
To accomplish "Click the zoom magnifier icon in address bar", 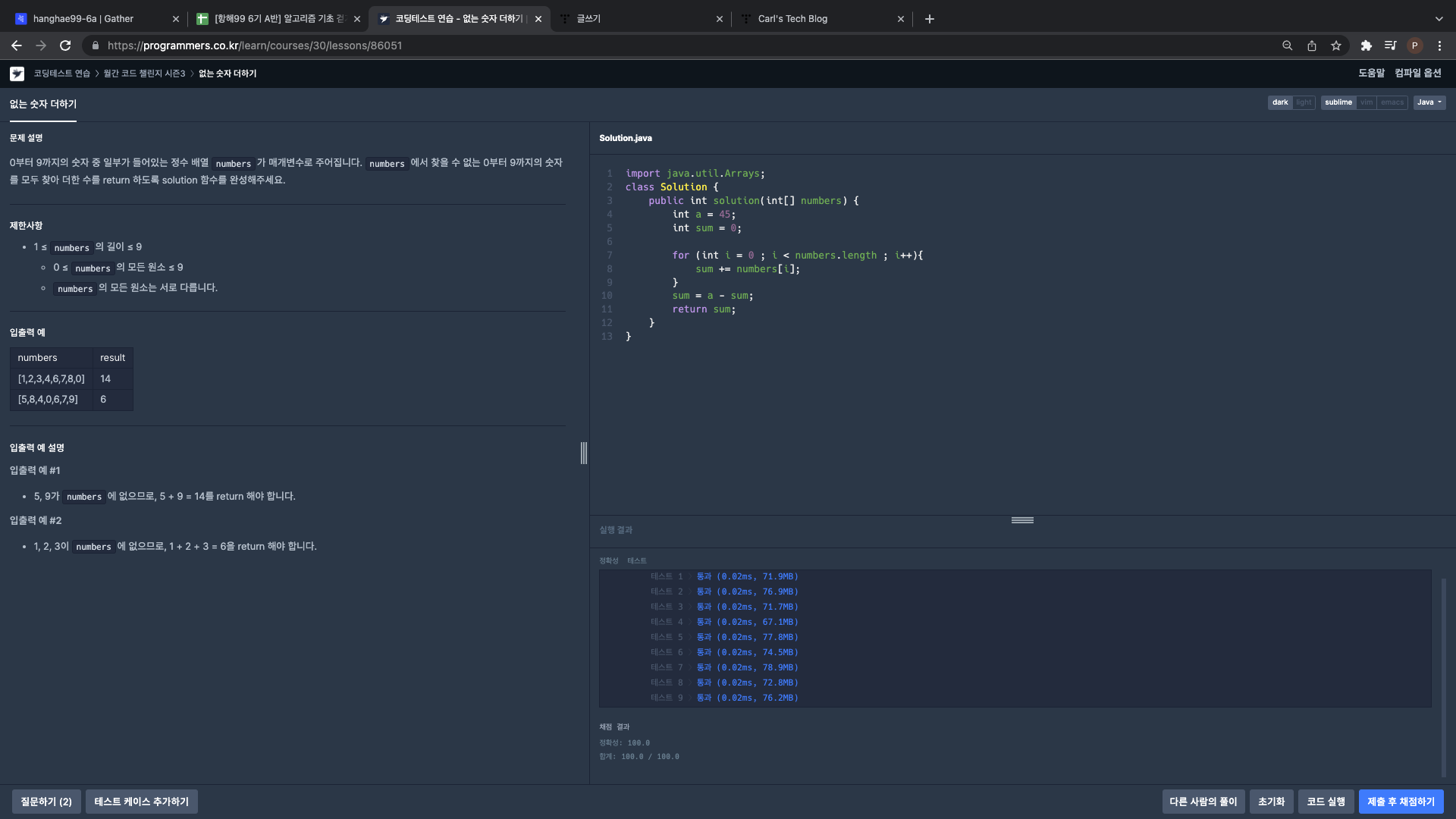I will pyautogui.click(x=1287, y=45).
